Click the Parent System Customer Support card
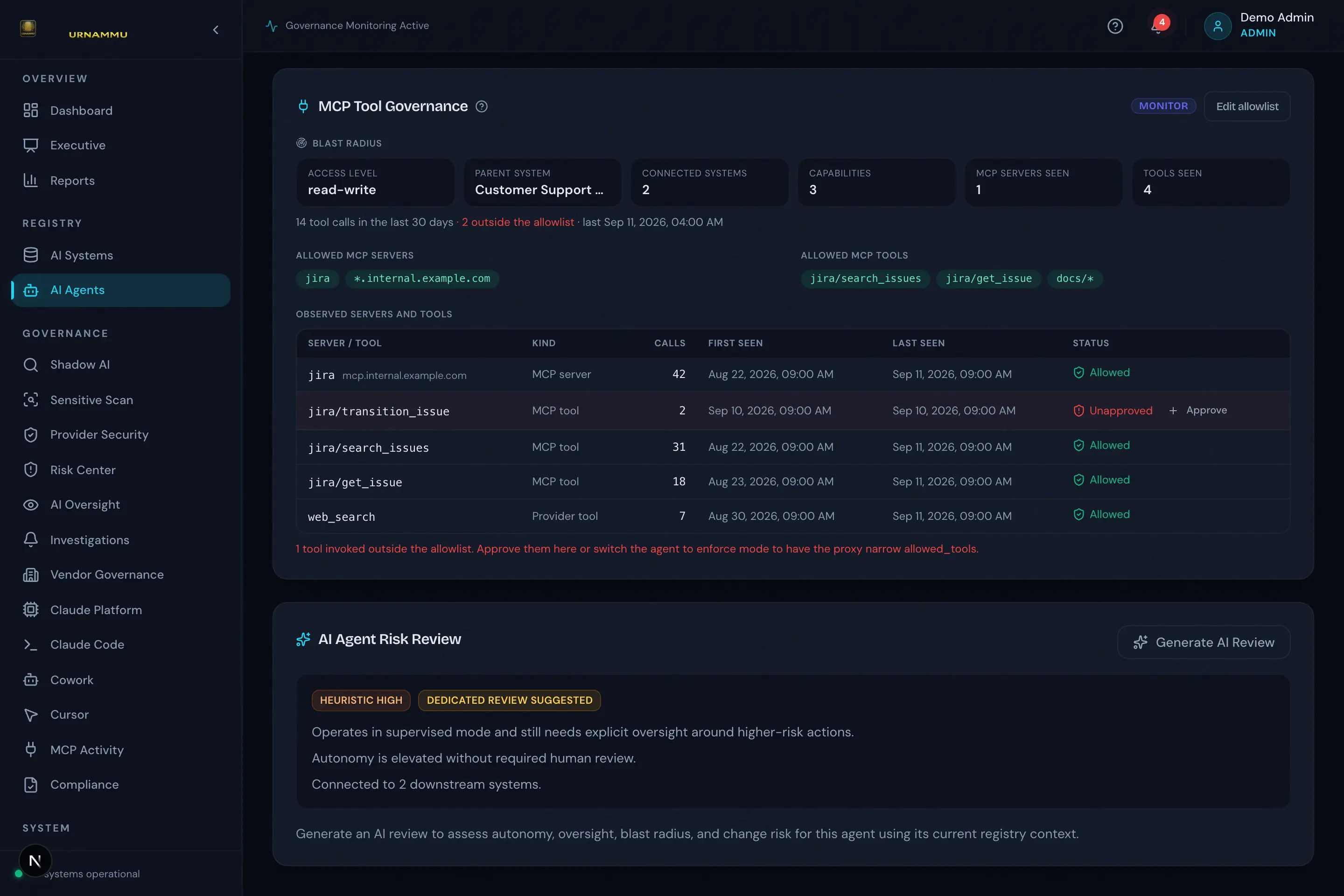Screen dimensions: 1344x896 pos(542,182)
